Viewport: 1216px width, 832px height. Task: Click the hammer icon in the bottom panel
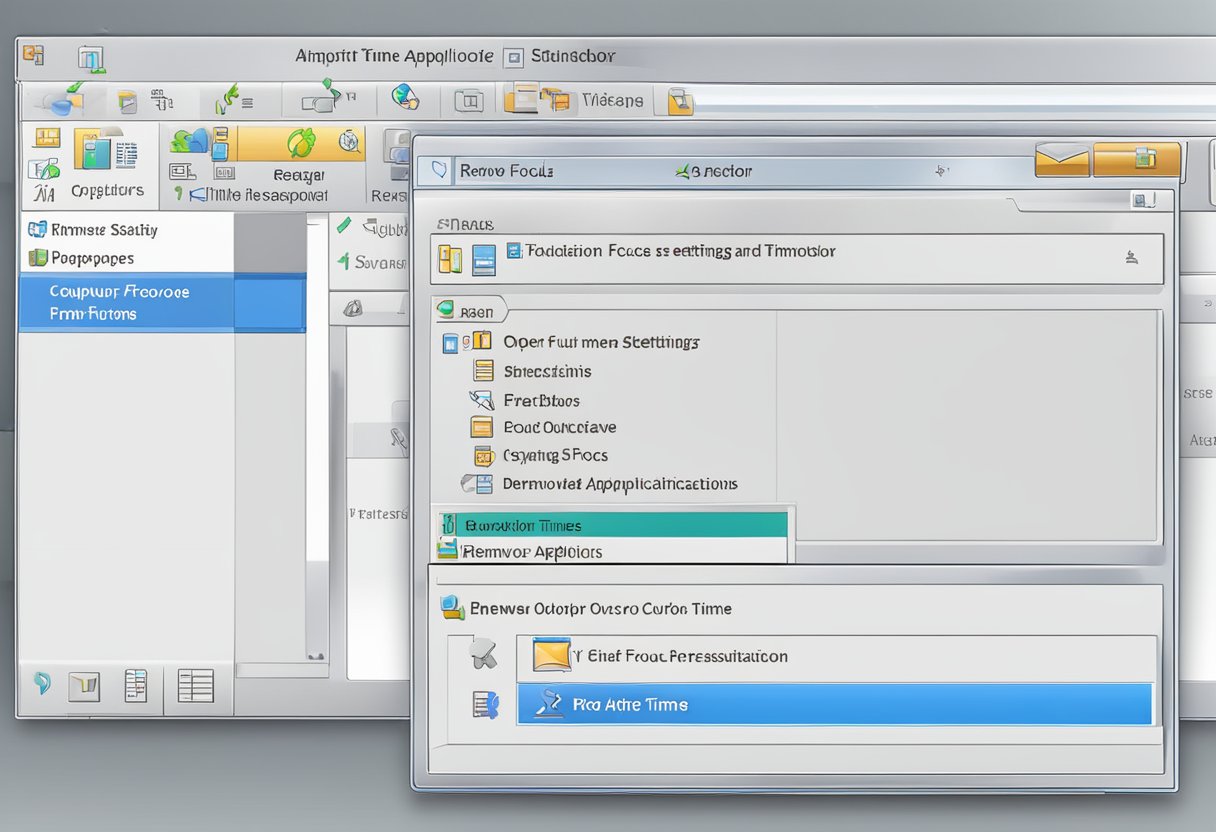coord(483,656)
